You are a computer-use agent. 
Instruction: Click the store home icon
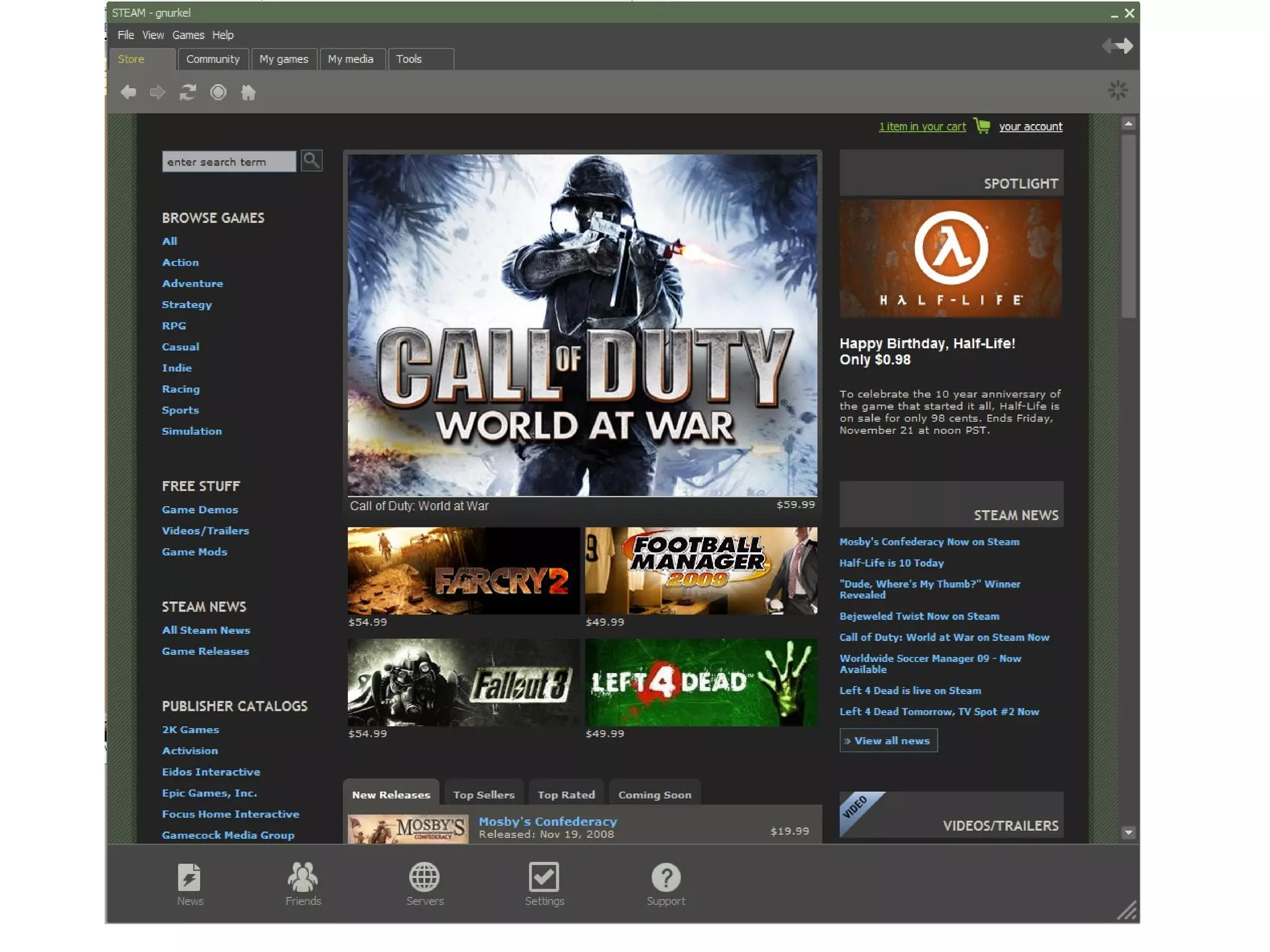pos(248,92)
